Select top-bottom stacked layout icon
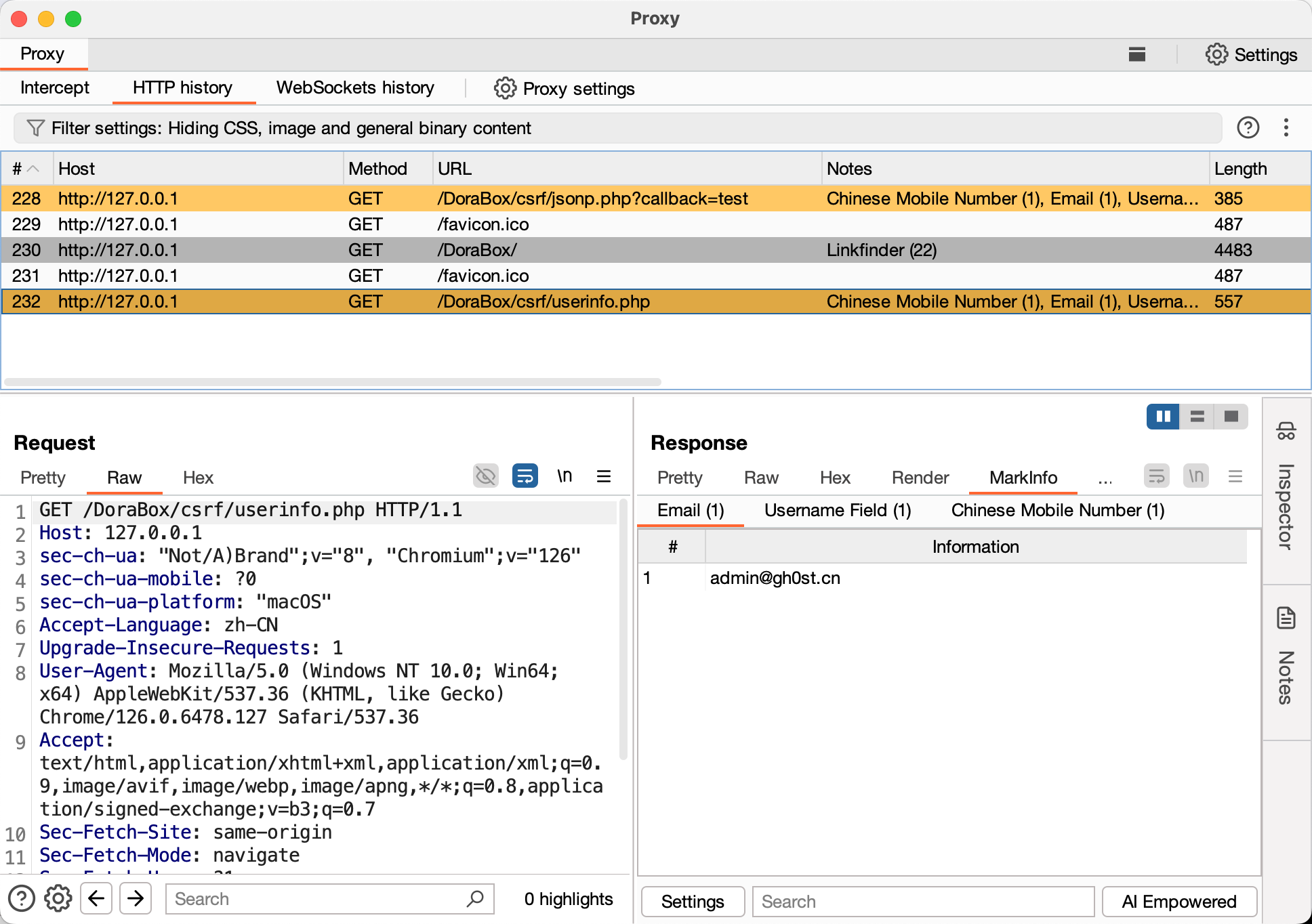Image resolution: width=1312 pixels, height=924 pixels. (1197, 416)
